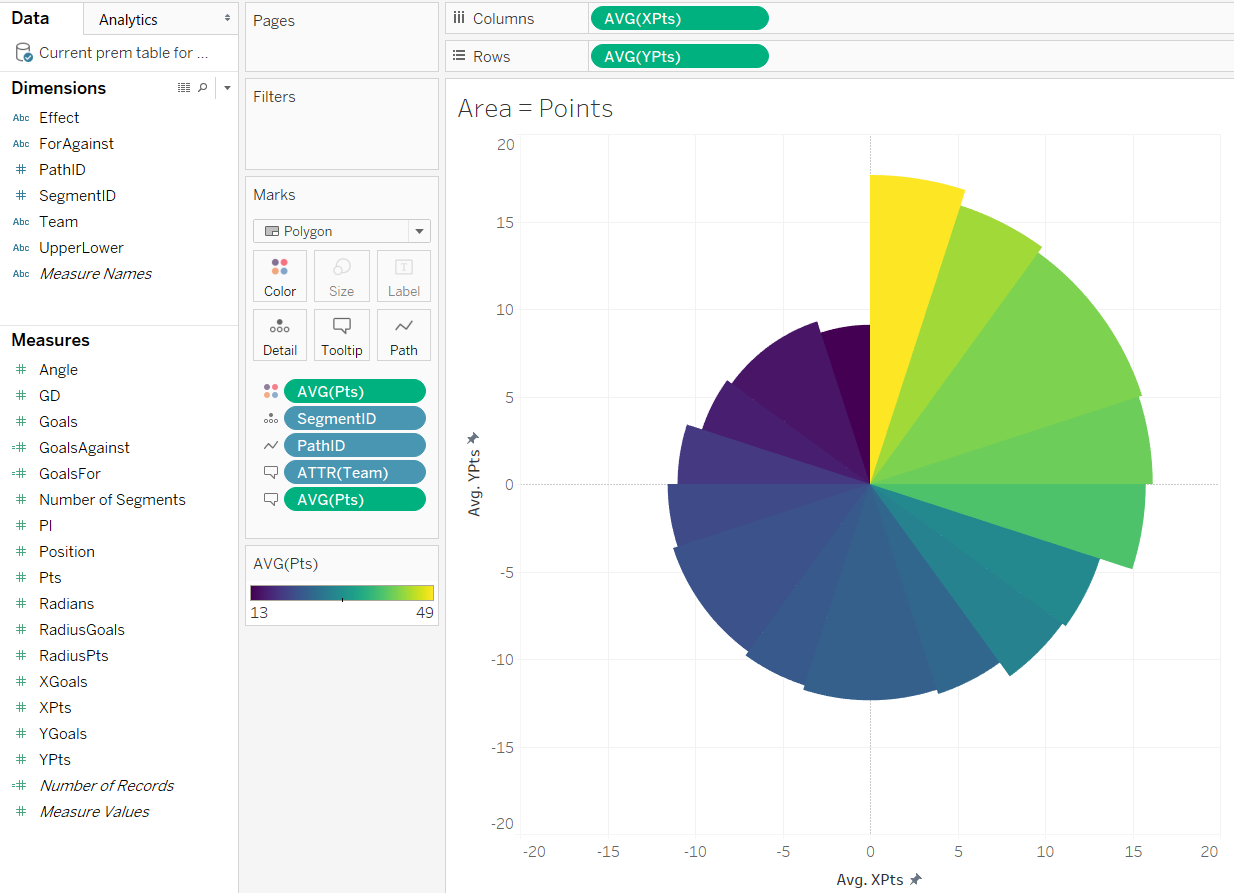Select the ForAgainst dimension
Viewport: 1234px width, 894px height.
pyautogui.click(x=76, y=143)
